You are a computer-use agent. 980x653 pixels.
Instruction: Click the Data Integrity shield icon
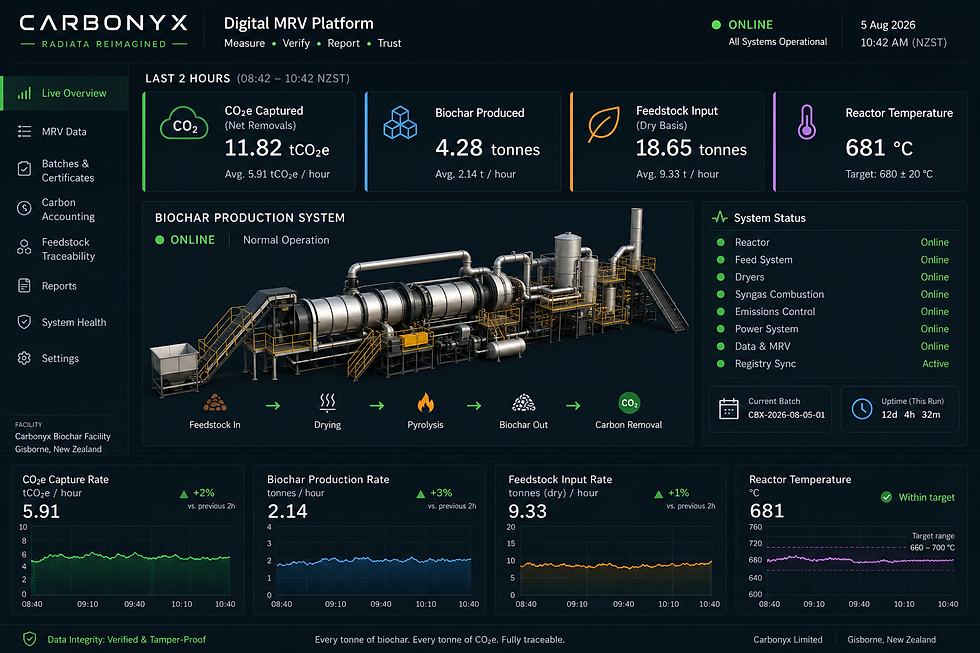point(29,639)
